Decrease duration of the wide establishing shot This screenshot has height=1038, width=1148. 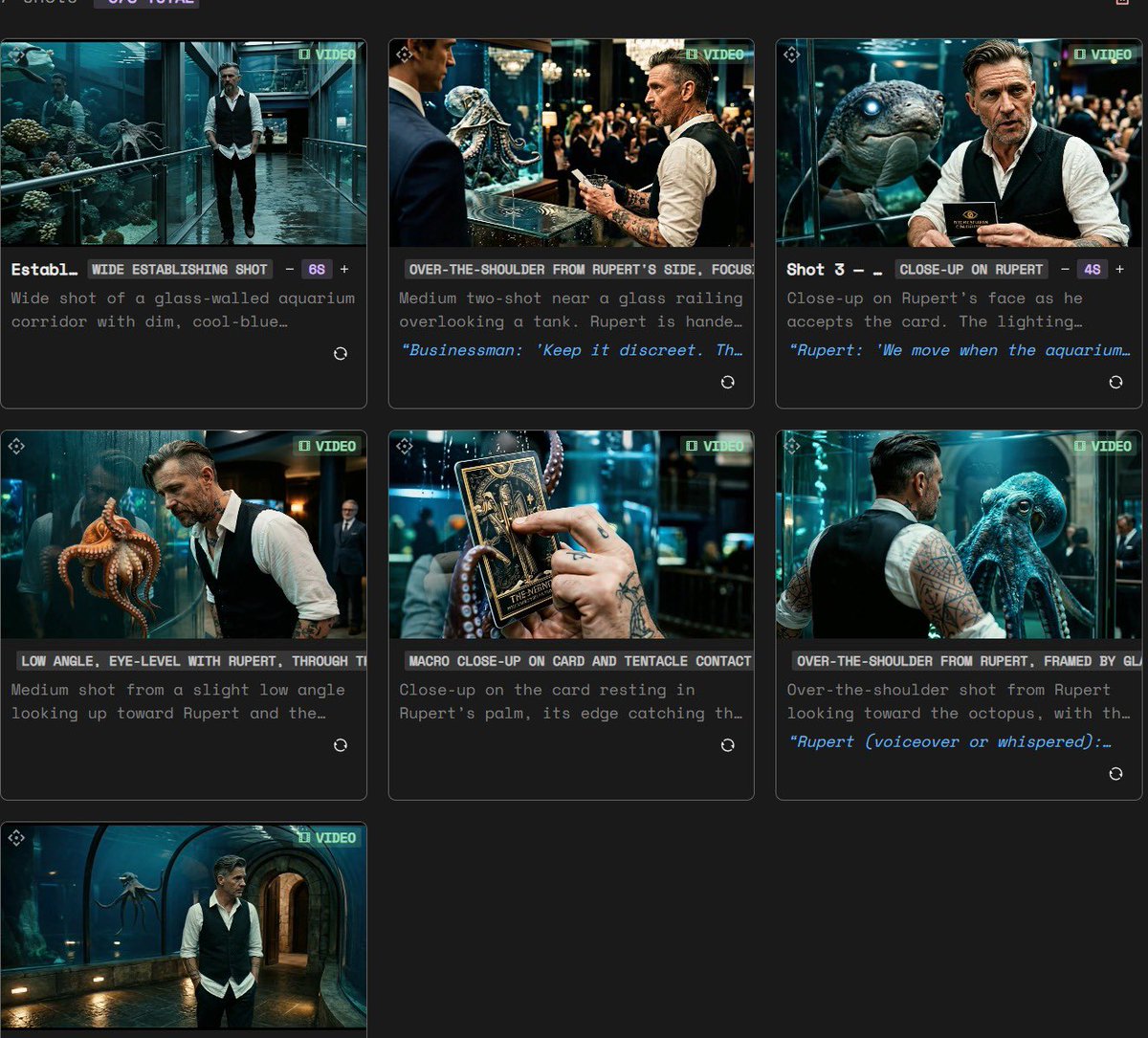(x=289, y=270)
